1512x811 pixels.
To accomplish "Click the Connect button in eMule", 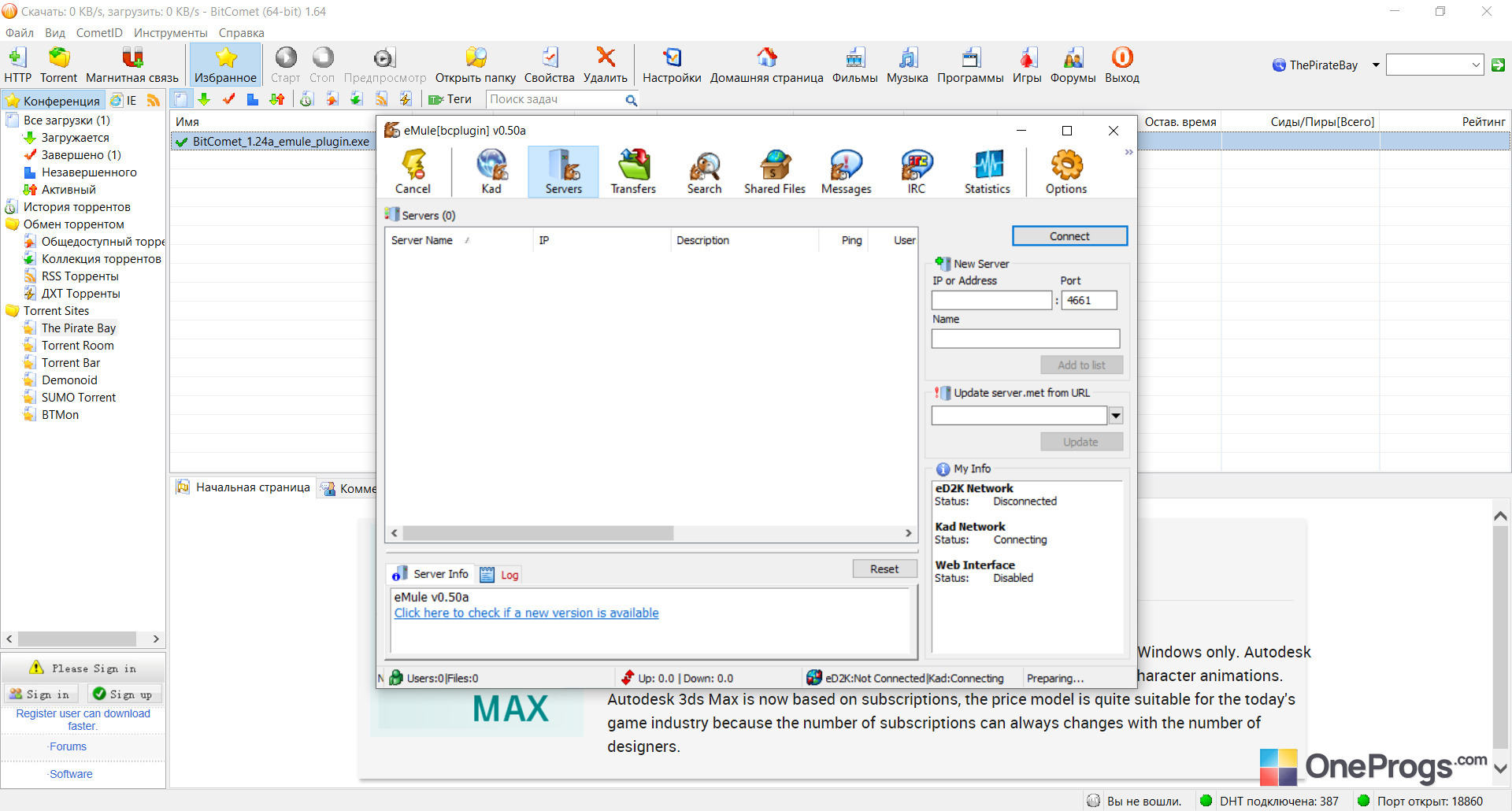I will pyautogui.click(x=1069, y=236).
